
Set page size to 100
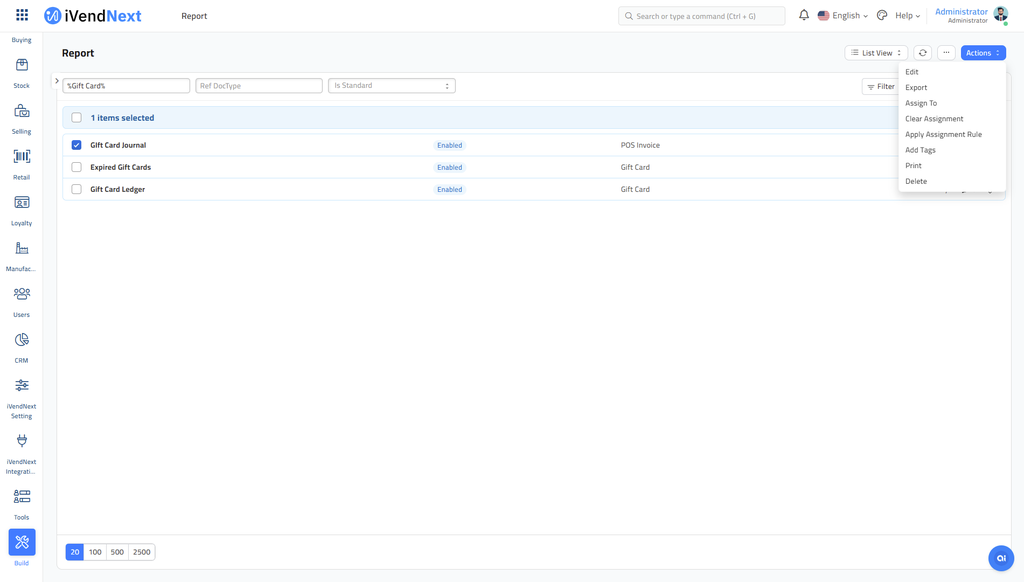95,552
